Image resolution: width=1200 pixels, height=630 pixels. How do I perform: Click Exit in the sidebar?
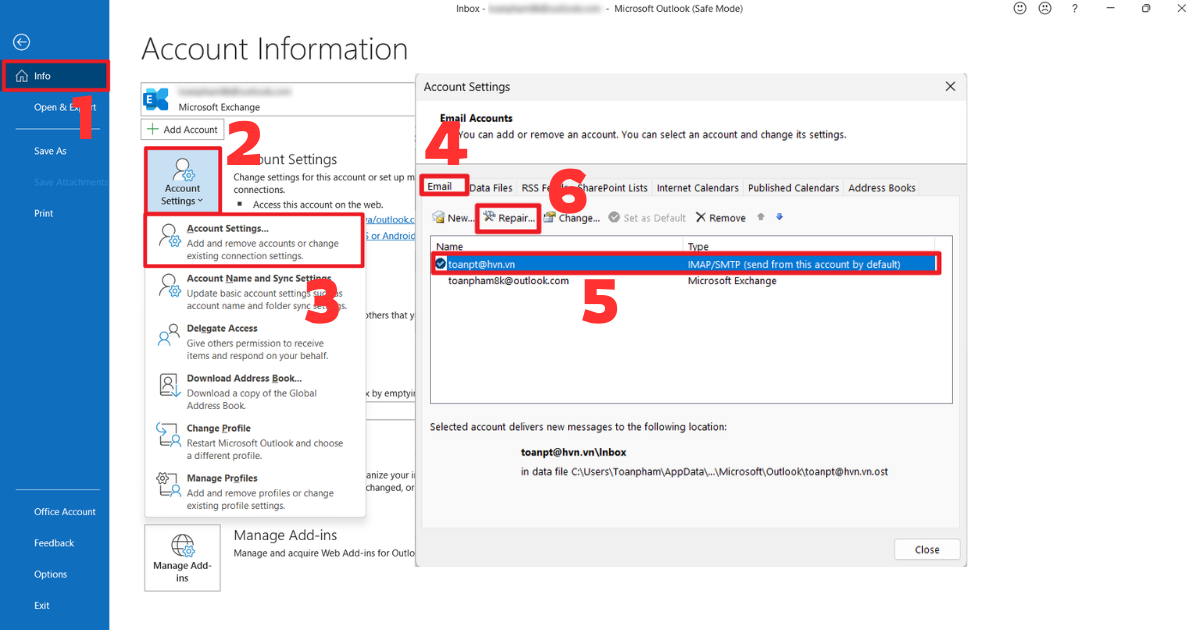[42, 605]
